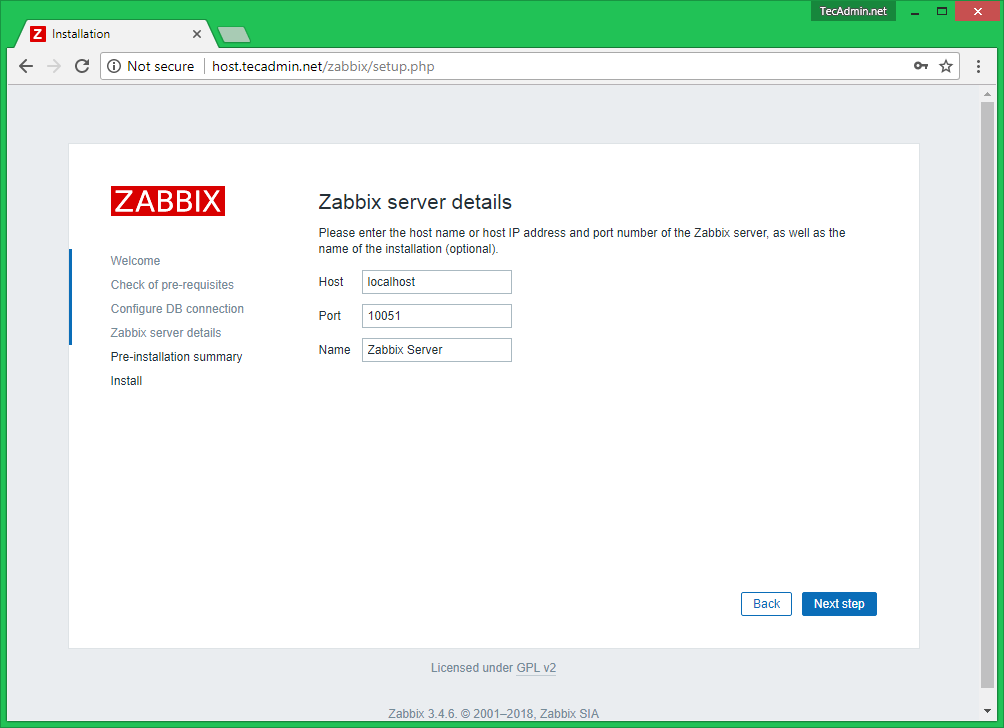The width and height of the screenshot is (1004, 728).
Task: Focus the Host input field
Action: tap(436, 282)
